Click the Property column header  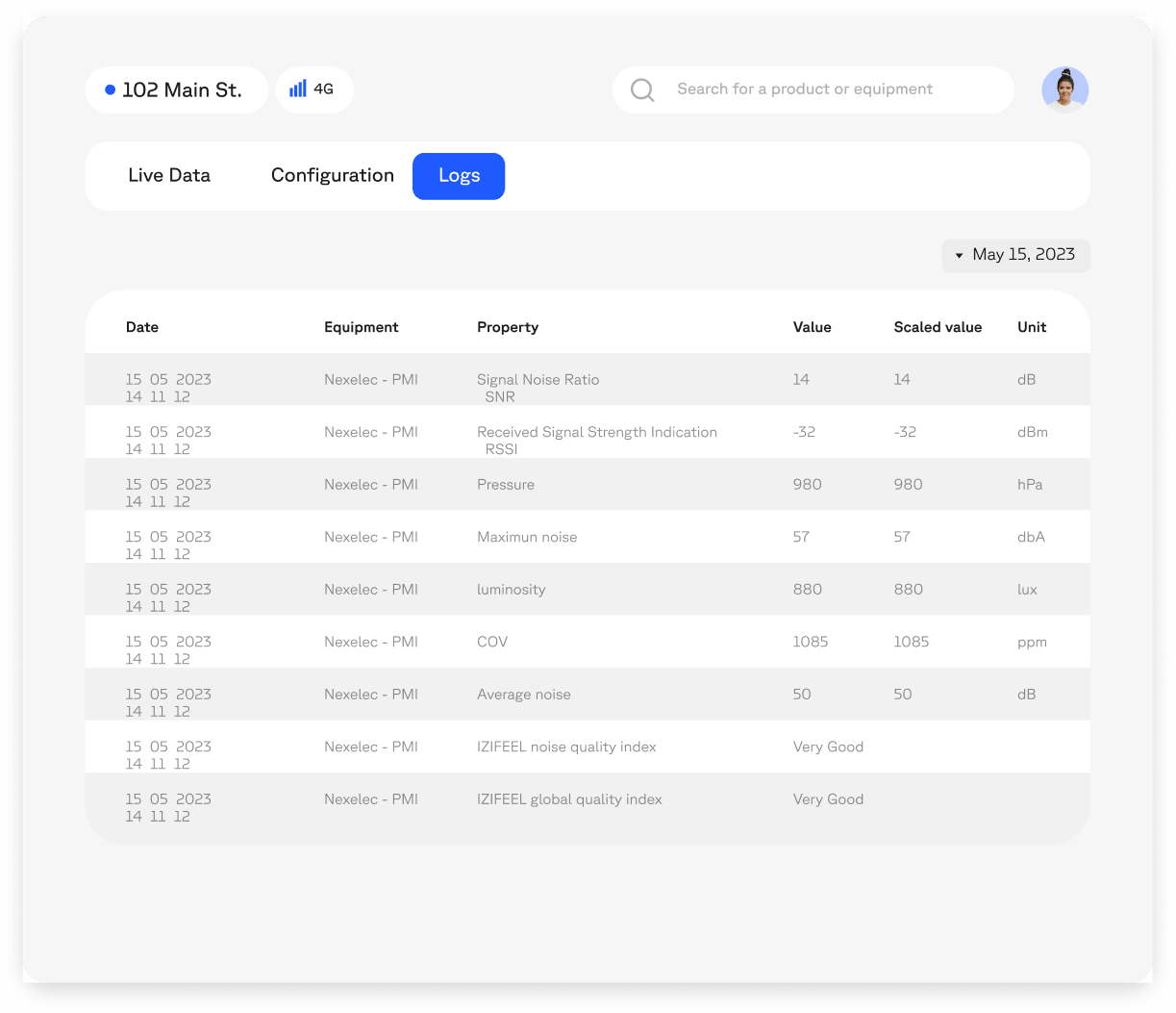point(508,327)
